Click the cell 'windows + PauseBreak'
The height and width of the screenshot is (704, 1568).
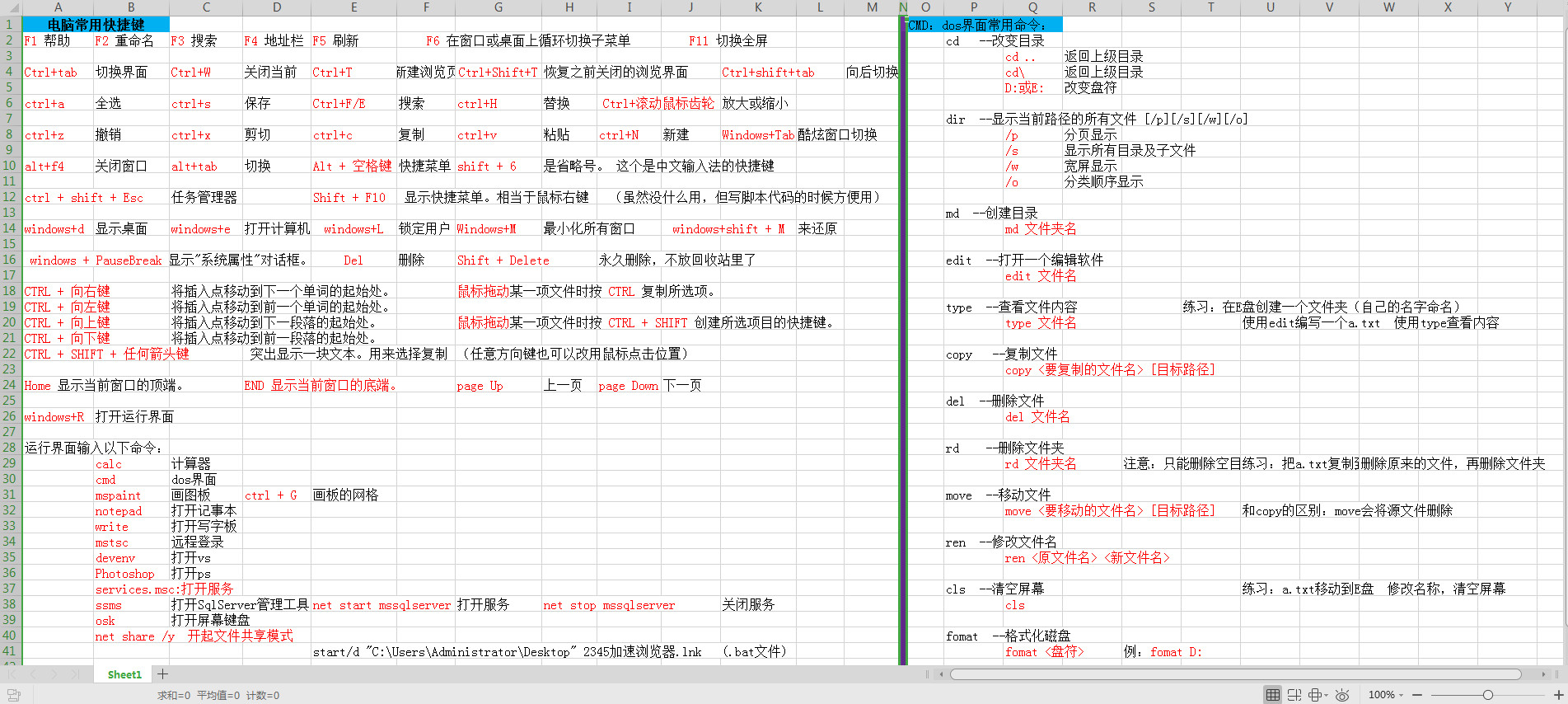click(x=96, y=260)
